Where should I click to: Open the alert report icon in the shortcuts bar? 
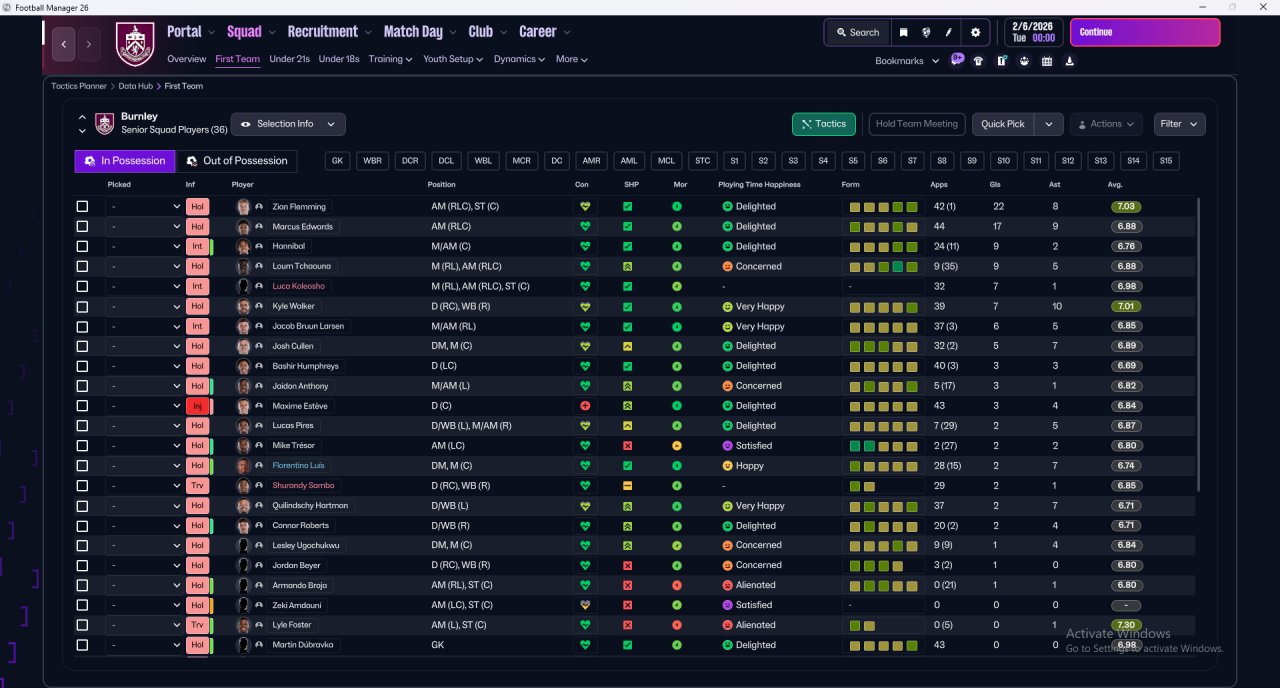pos(1001,61)
